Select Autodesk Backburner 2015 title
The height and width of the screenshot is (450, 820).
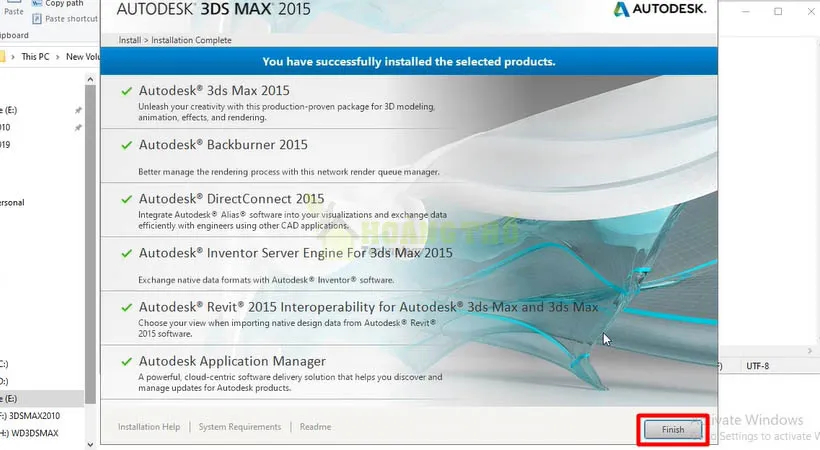tap(223, 145)
